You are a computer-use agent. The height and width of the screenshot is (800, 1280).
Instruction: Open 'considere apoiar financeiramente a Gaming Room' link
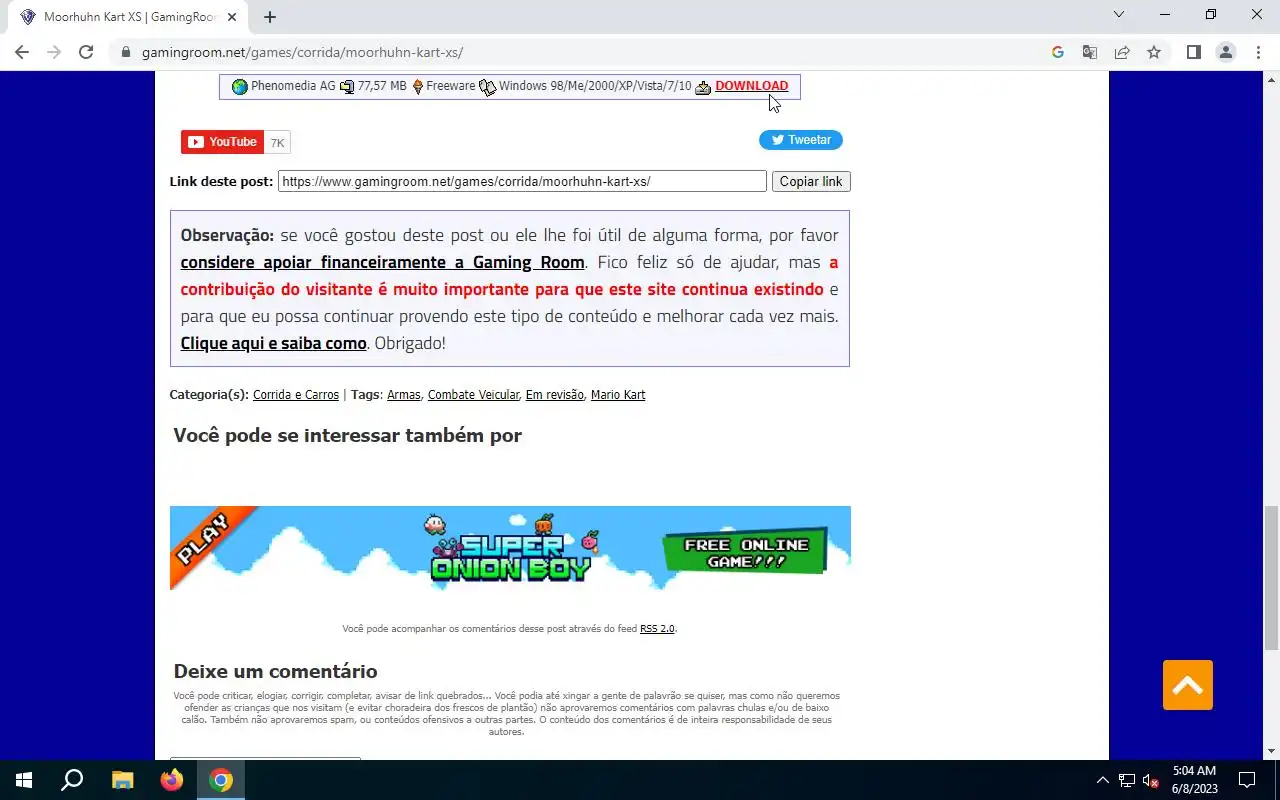[382, 262]
